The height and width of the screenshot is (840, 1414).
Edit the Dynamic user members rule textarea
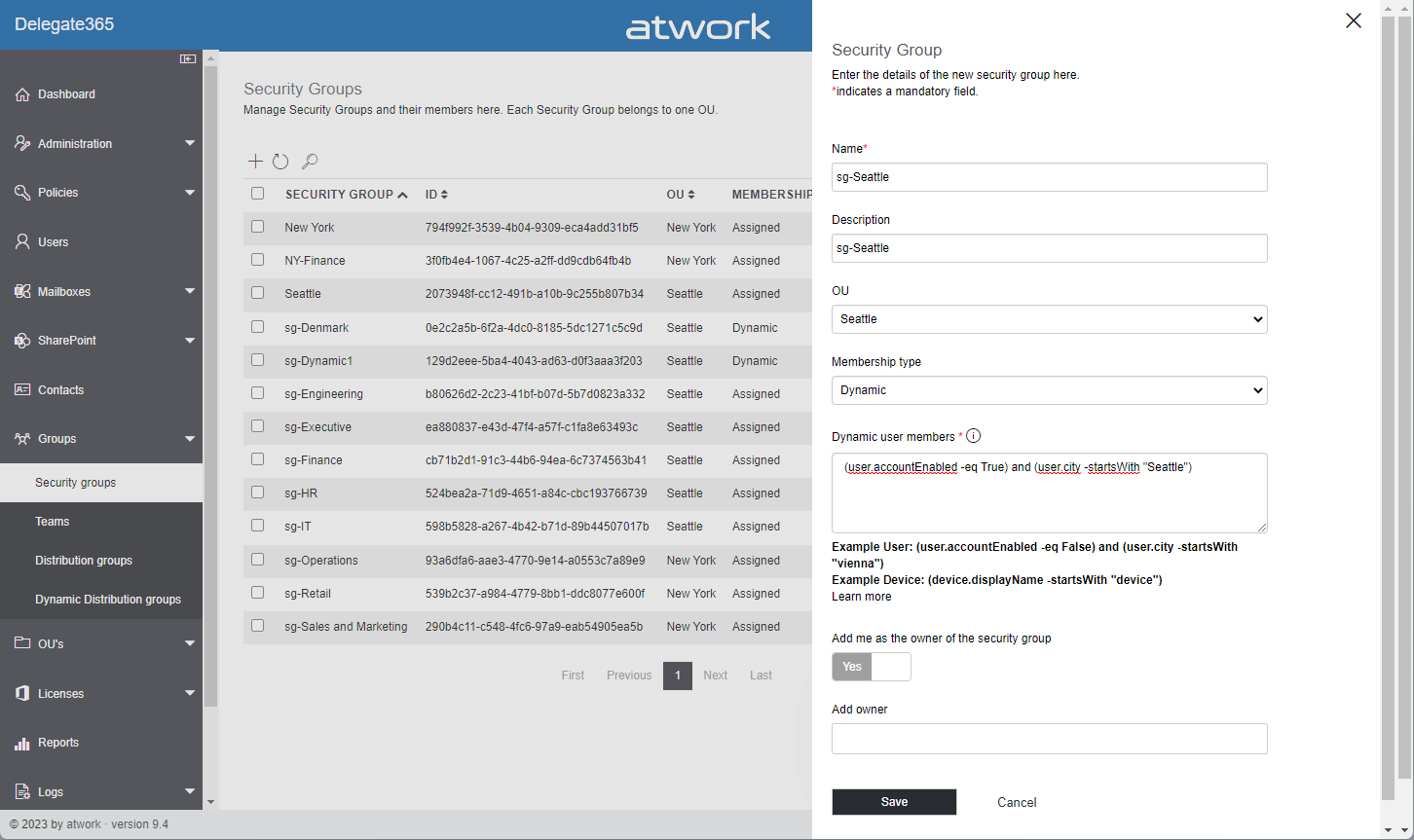click(1050, 493)
